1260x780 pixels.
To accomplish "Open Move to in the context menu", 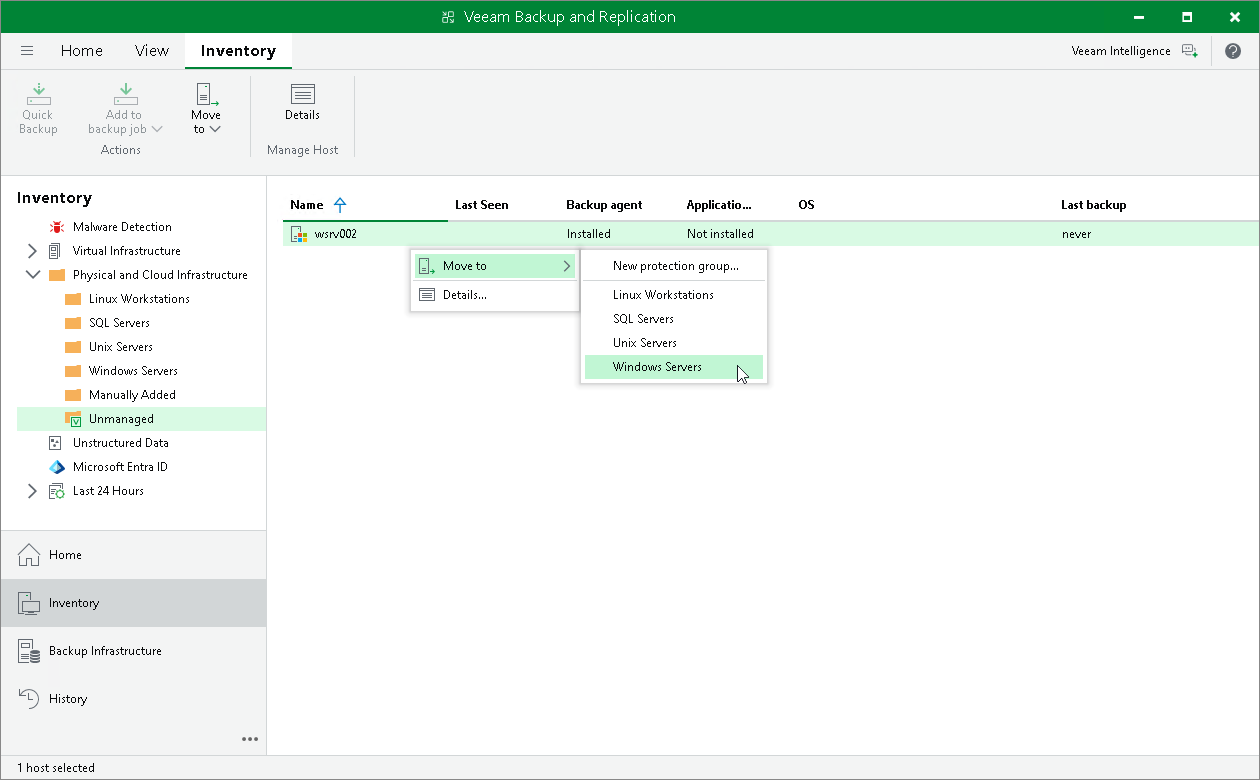I will (x=495, y=266).
